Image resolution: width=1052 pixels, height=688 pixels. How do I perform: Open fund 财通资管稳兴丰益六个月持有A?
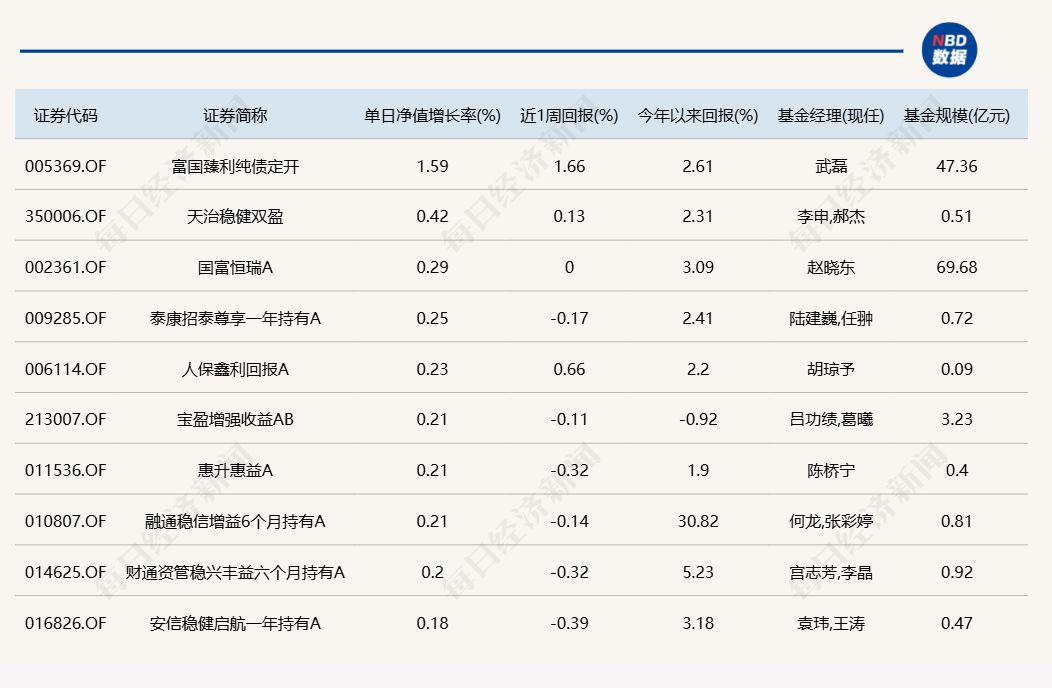click(235, 572)
